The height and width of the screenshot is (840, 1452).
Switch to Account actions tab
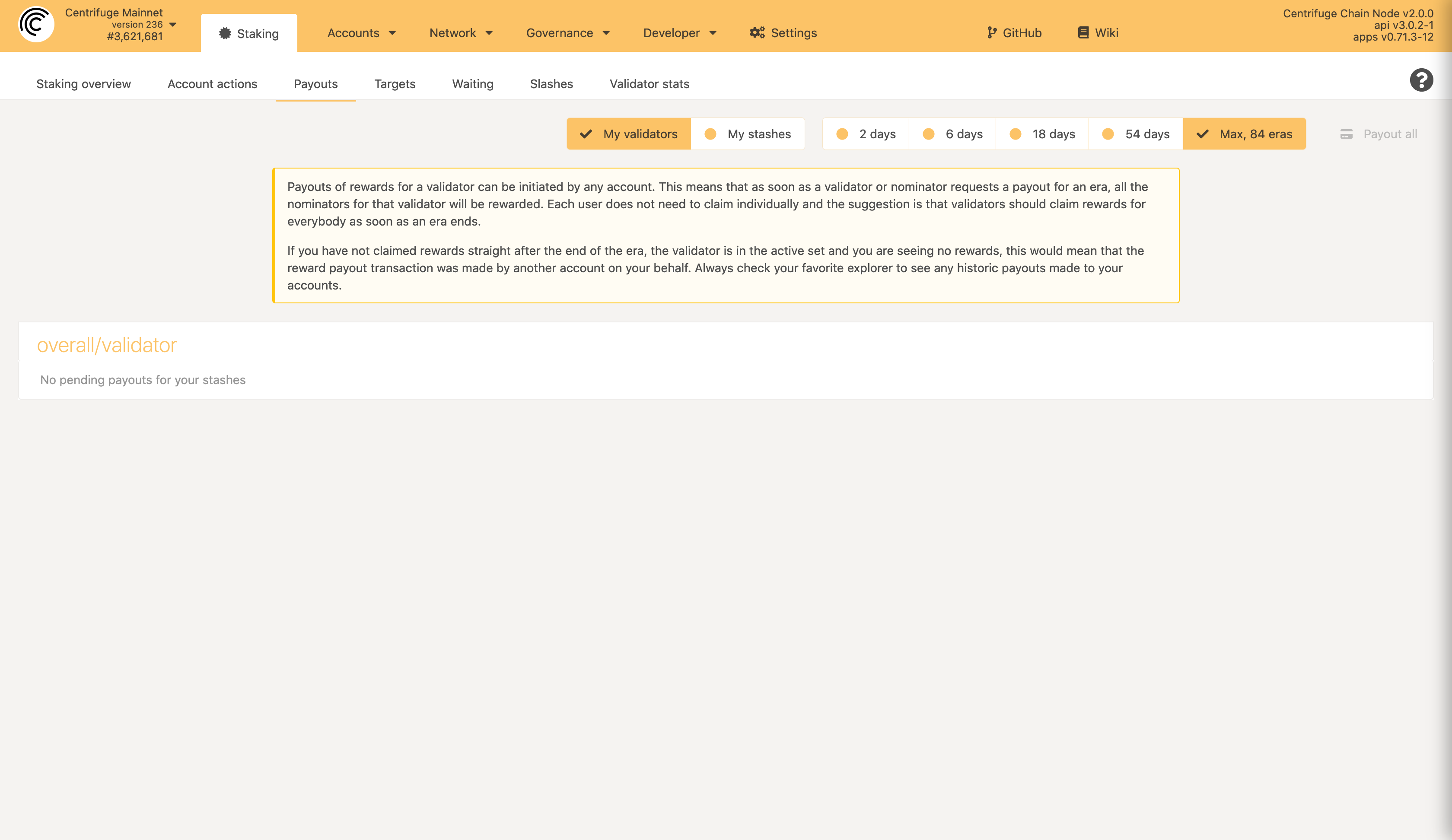212,84
